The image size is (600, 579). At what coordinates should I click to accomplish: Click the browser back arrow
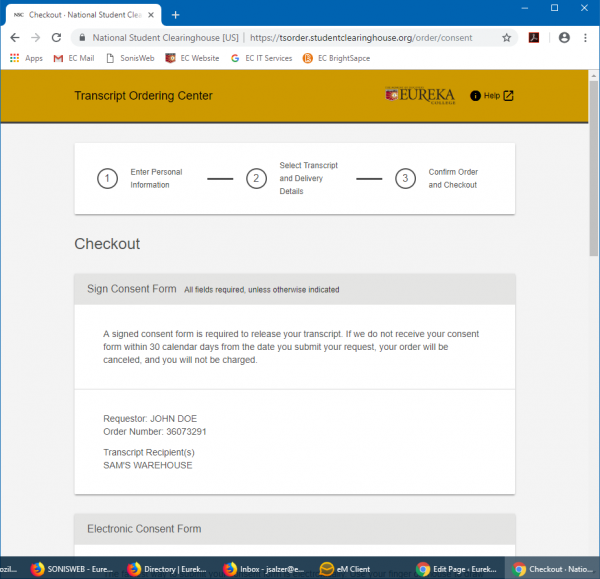point(14,37)
